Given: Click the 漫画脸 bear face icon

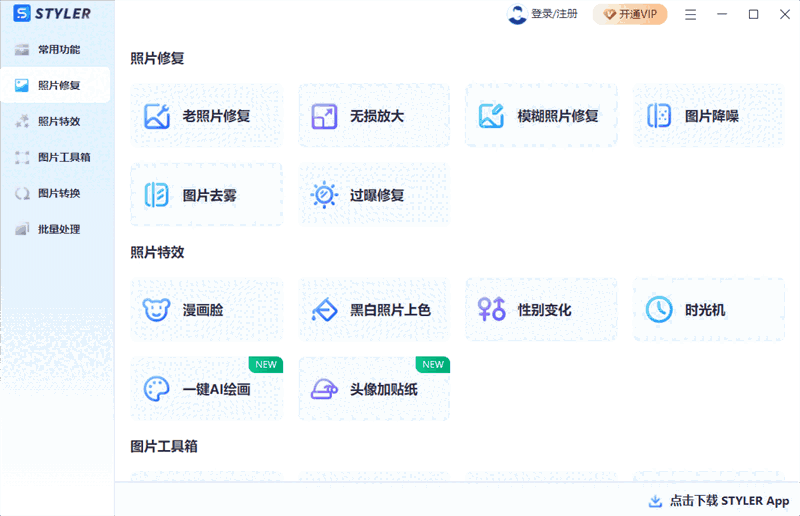Looking at the screenshot, I should 156,310.
